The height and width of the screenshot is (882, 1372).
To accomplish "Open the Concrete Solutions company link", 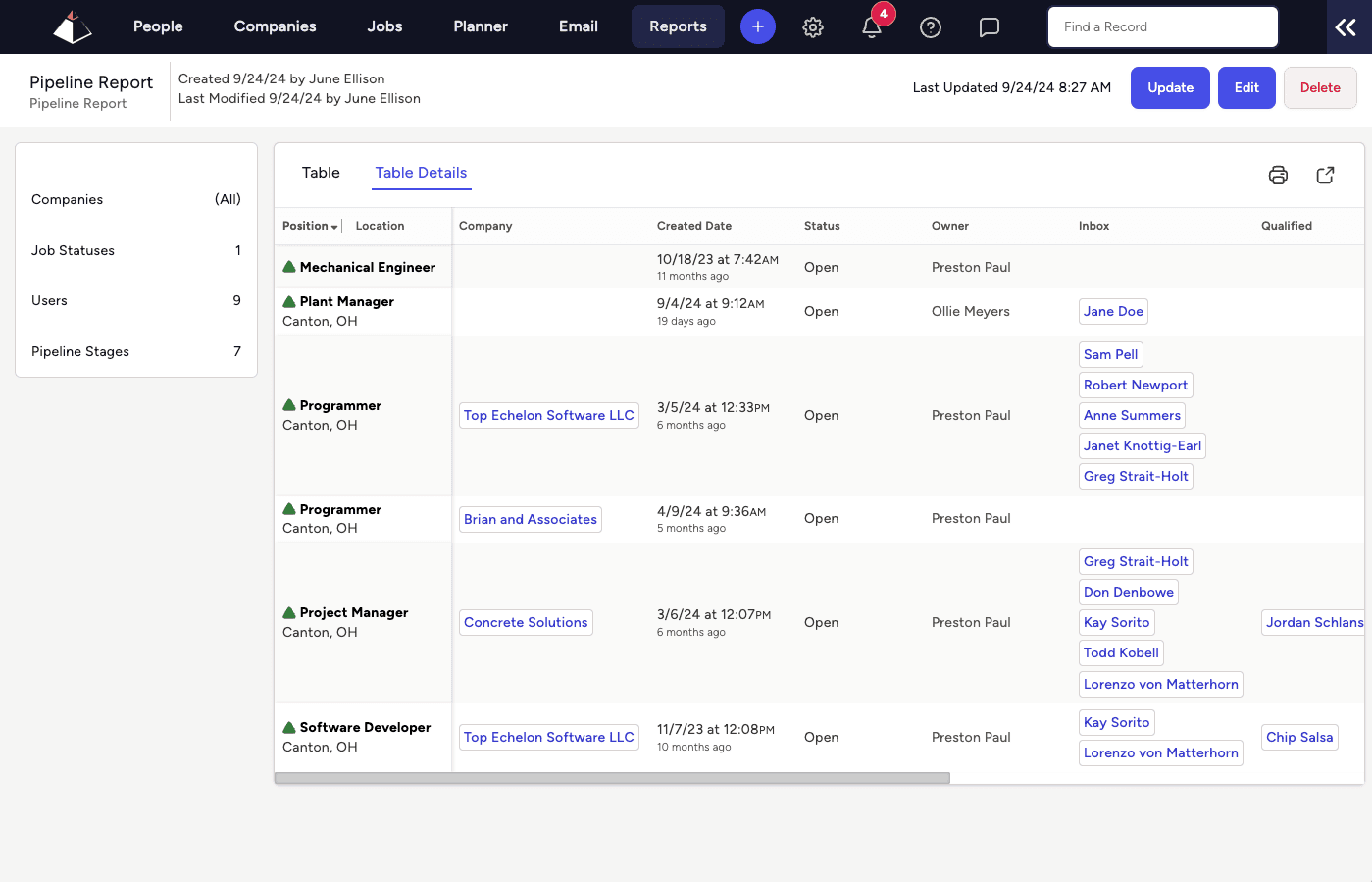I will (526, 622).
